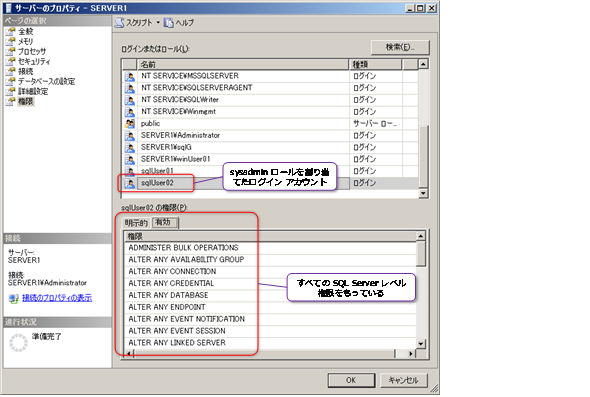
Task: Open the 全般 page icon
Action: point(11,32)
